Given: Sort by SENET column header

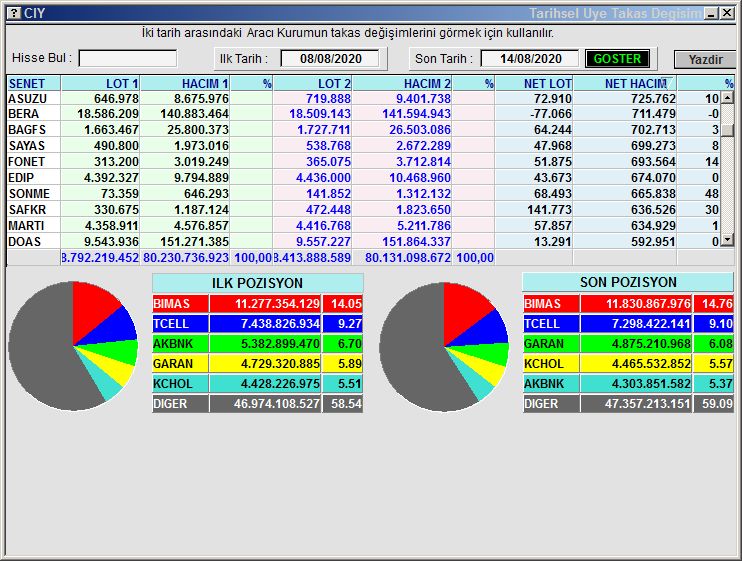Looking at the screenshot, I should point(34,83).
